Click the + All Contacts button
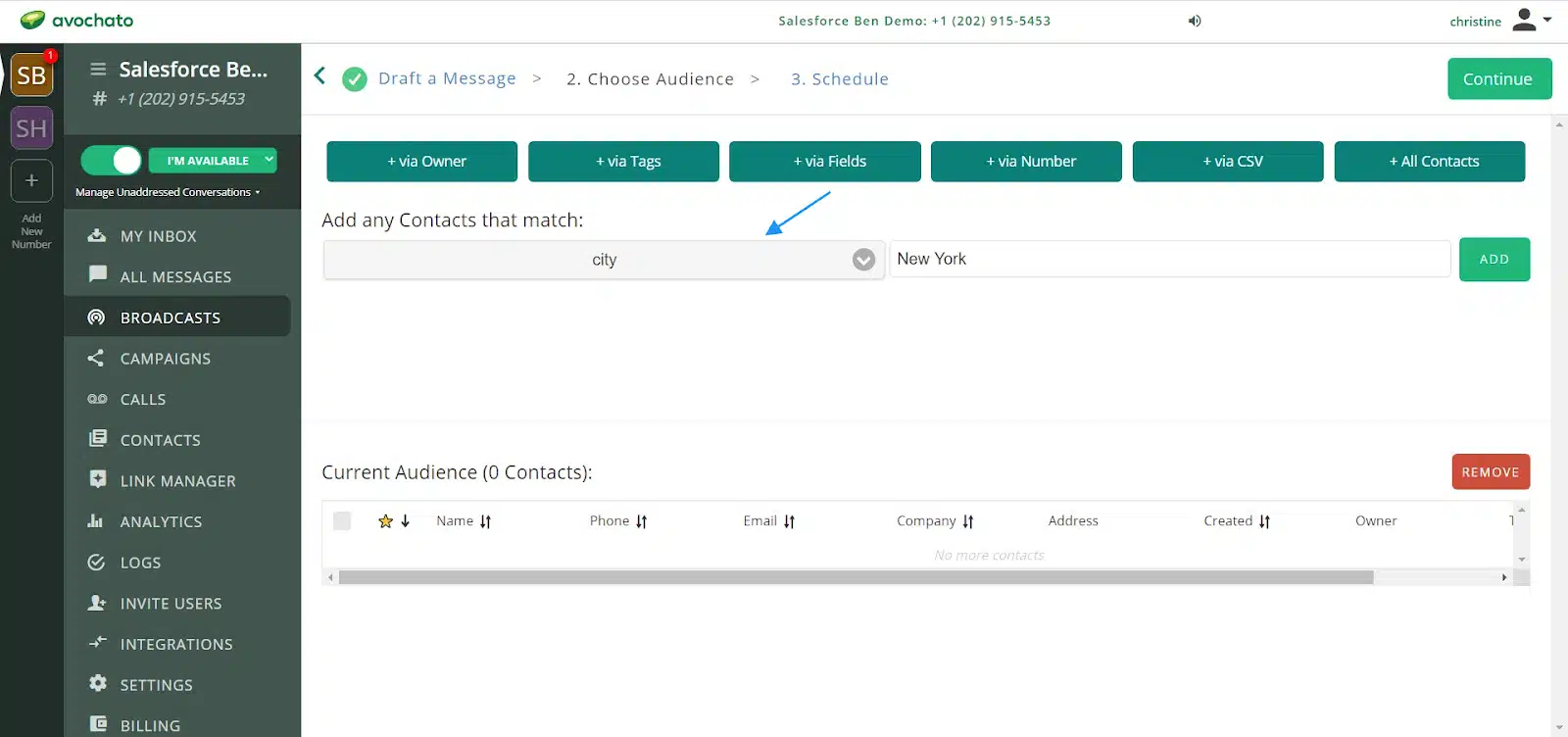Image resolution: width=1568 pixels, height=737 pixels. pyautogui.click(x=1430, y=162)
